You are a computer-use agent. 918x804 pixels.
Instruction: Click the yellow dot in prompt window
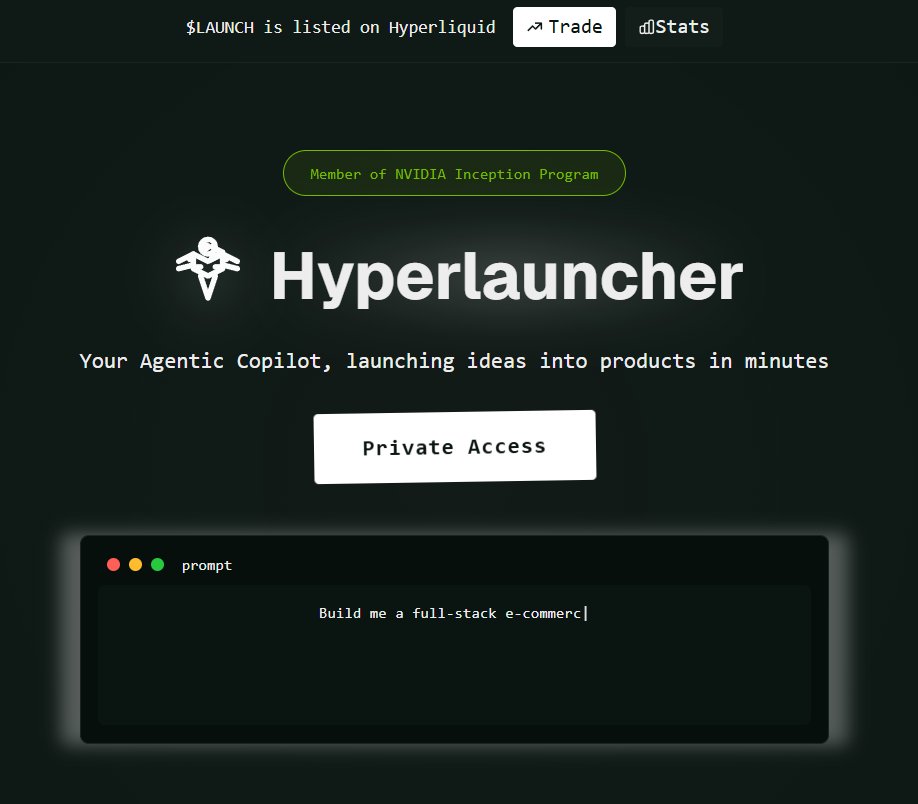(135, 564)
